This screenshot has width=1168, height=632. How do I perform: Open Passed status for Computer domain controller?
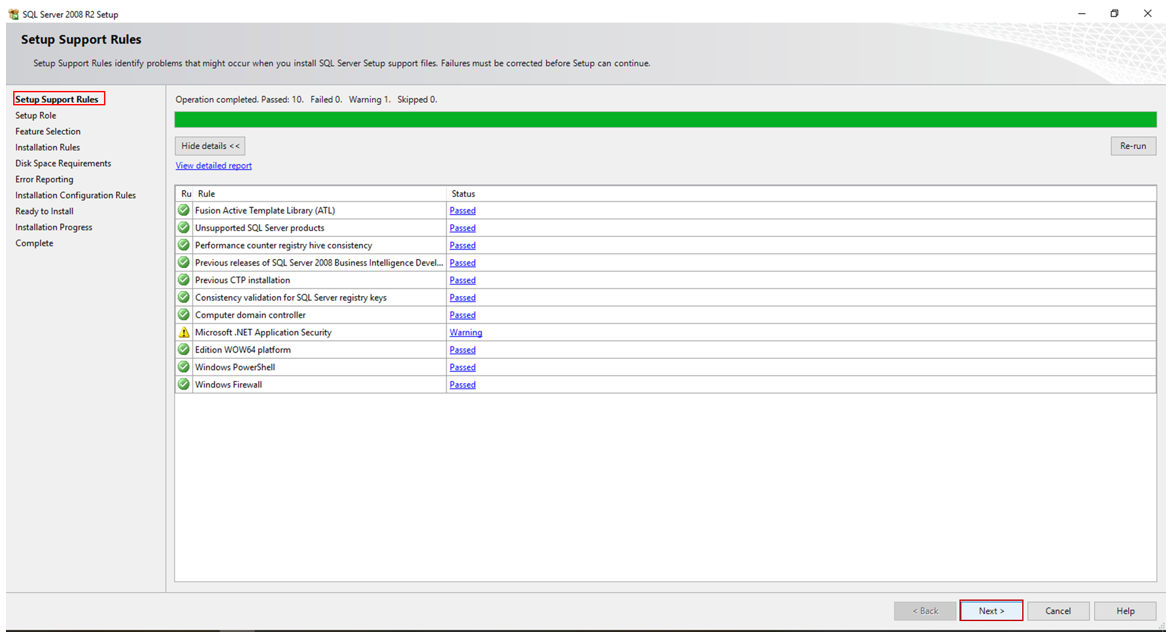(463, 315)
